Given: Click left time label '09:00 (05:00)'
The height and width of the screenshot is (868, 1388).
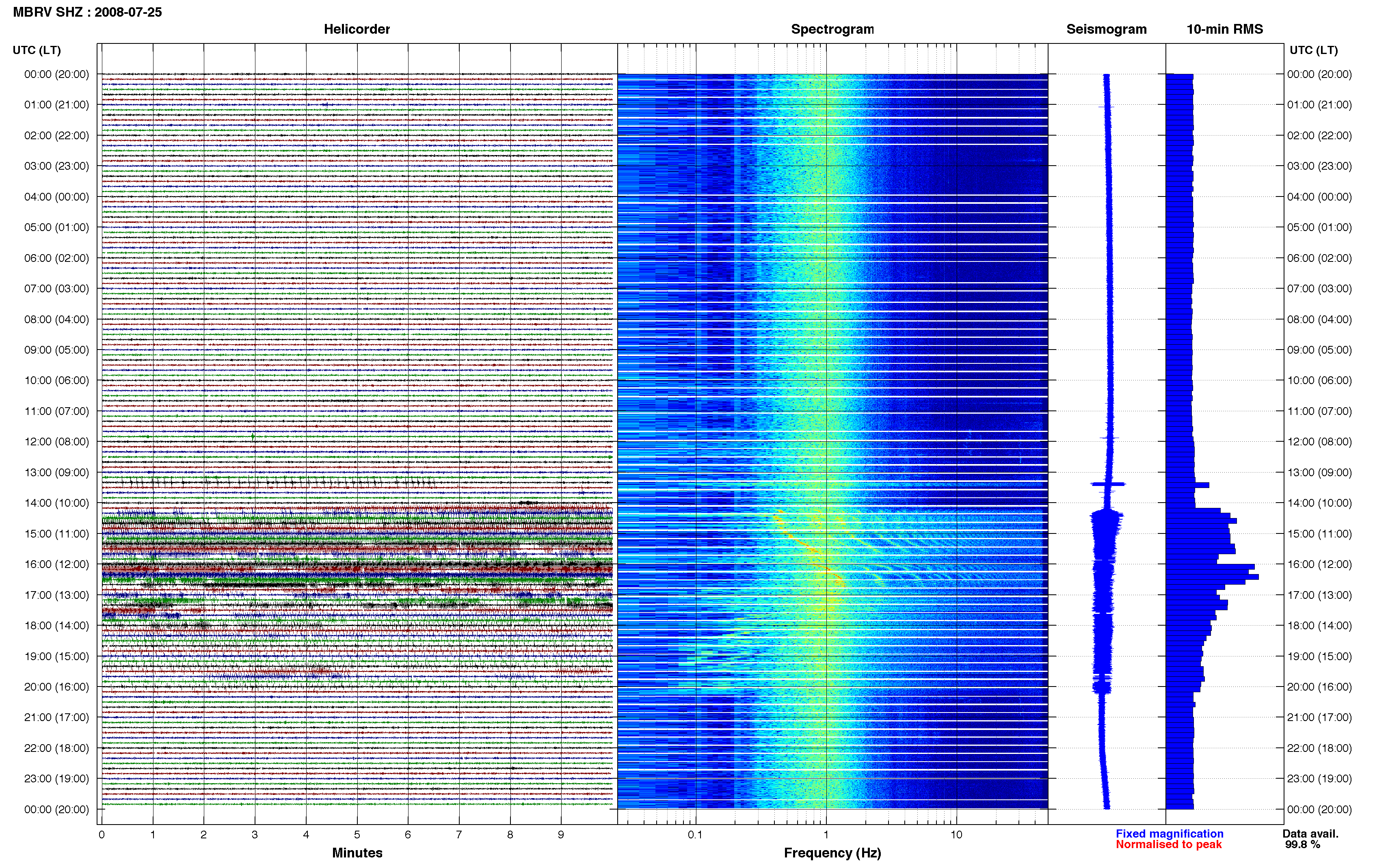Looking at the screenshot, I should point(56,350).
